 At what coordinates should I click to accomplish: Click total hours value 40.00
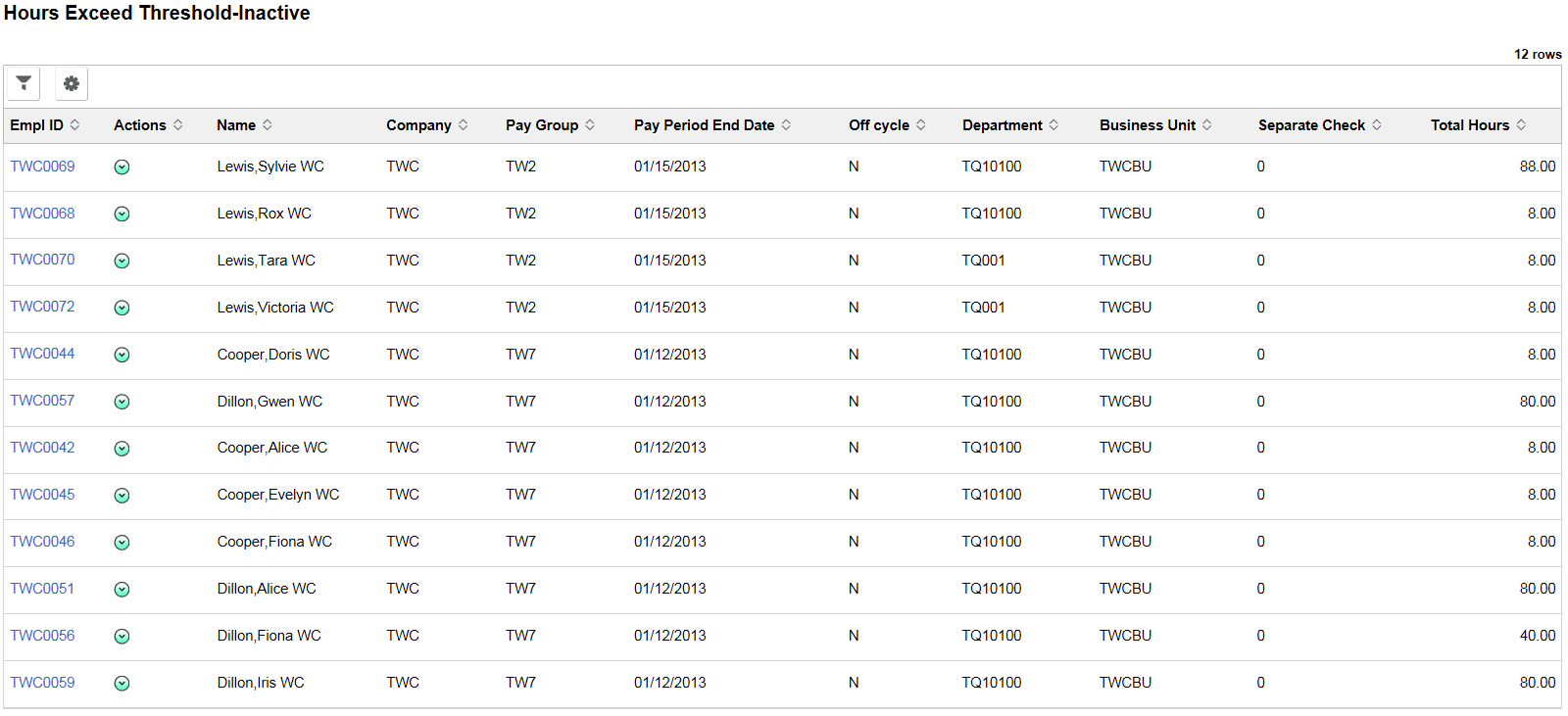pyautogui.click(x=1538, y=636)
